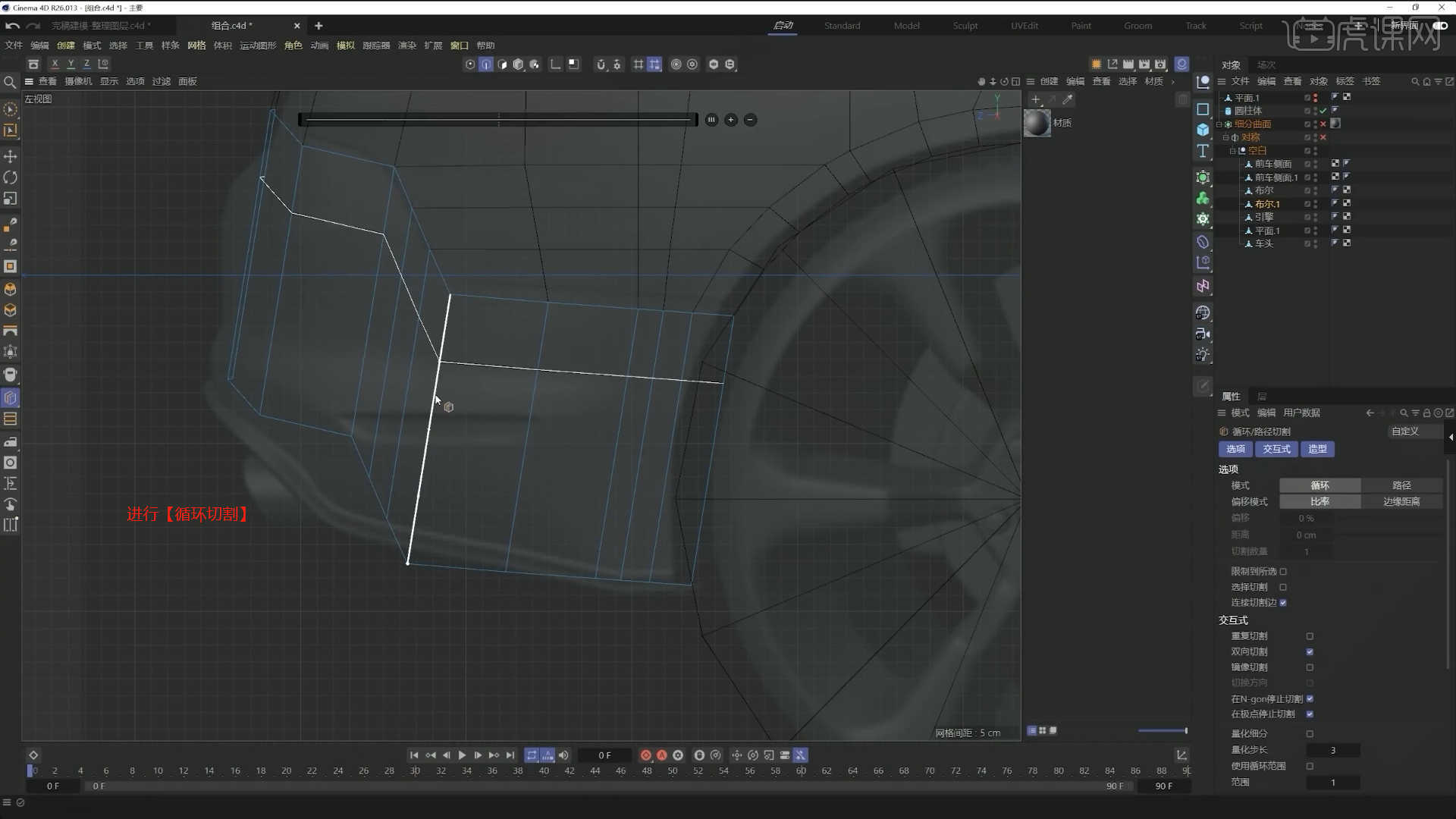This screenshot has height=819, width=1456.
Task: Uncheck 在N-gon停止切割 checkbox
Action: [1310, 699]
